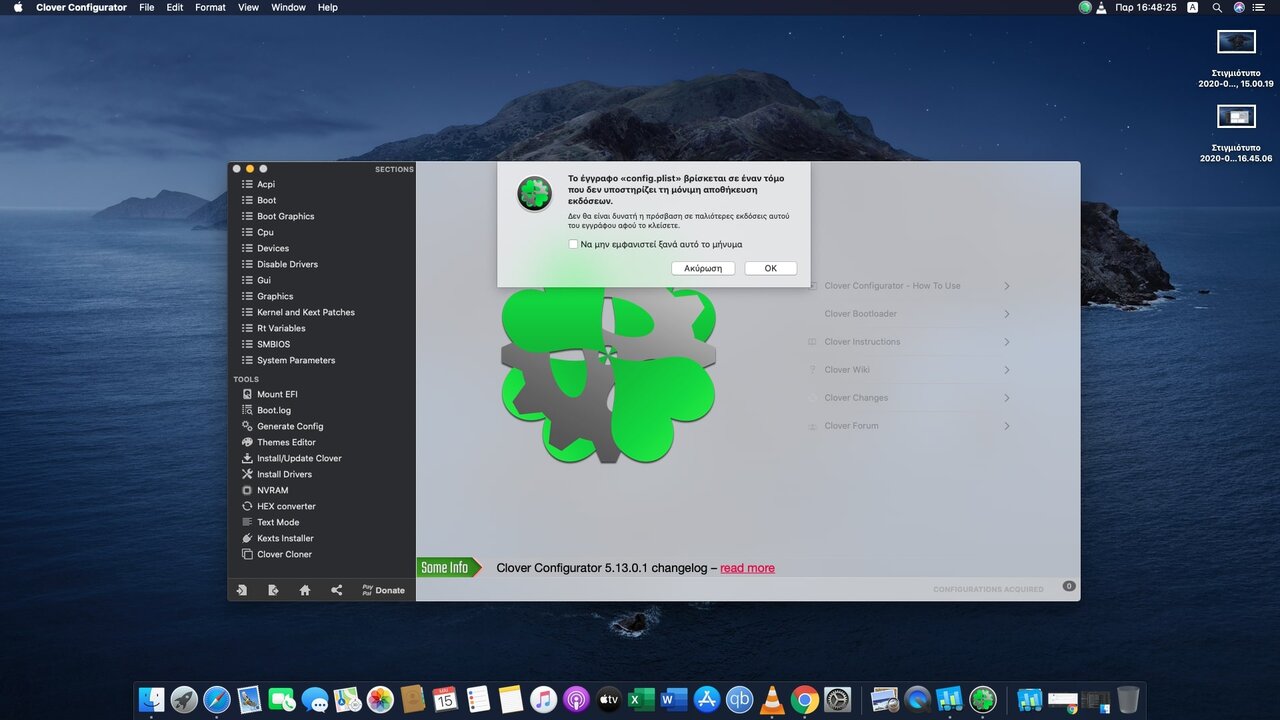This screenshot has width=1280, height=720.
Task: Open the Apple menu
Action: click(18, 7)
